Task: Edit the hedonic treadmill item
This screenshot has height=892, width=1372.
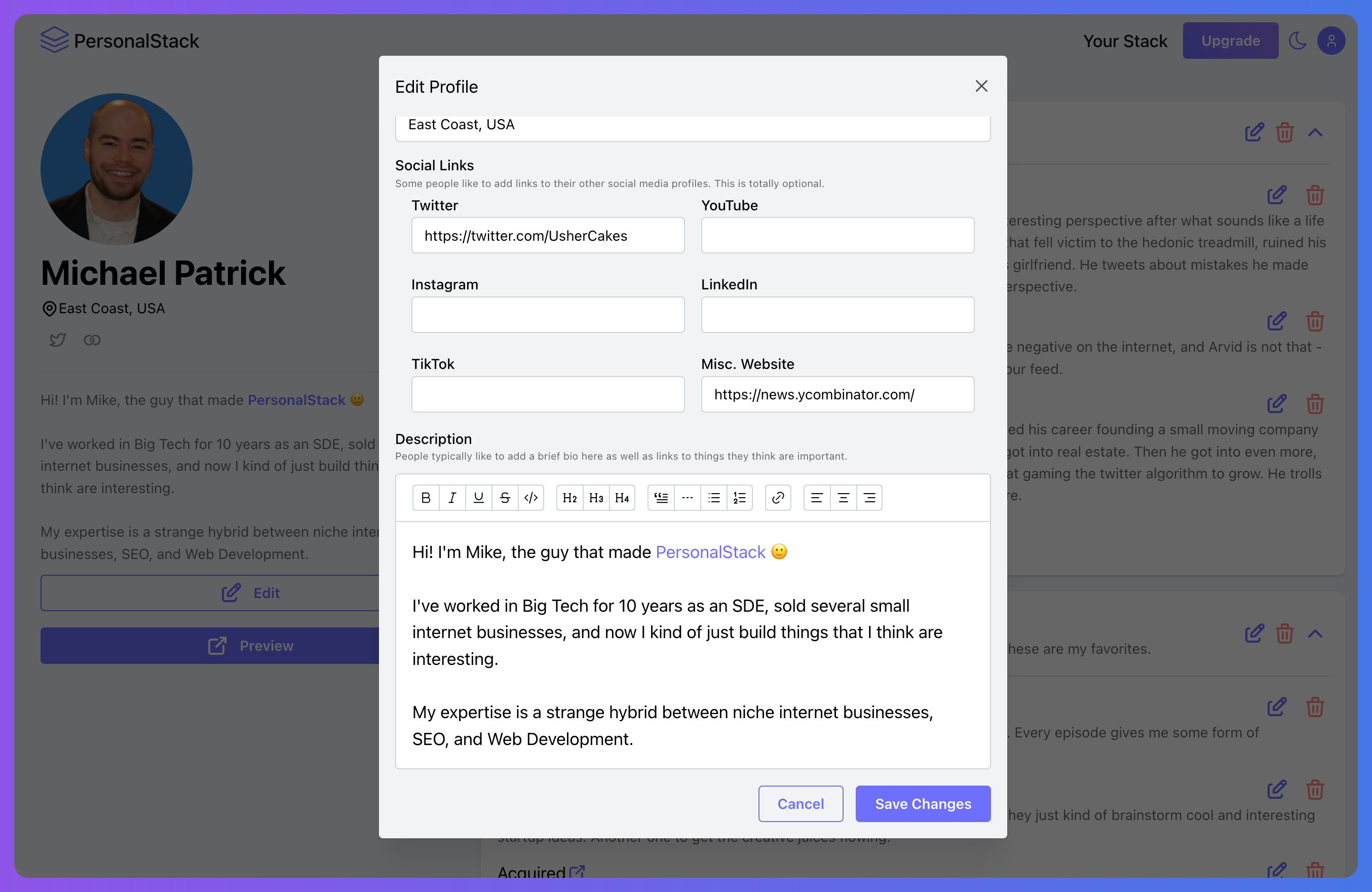Action: point(1277,195)
